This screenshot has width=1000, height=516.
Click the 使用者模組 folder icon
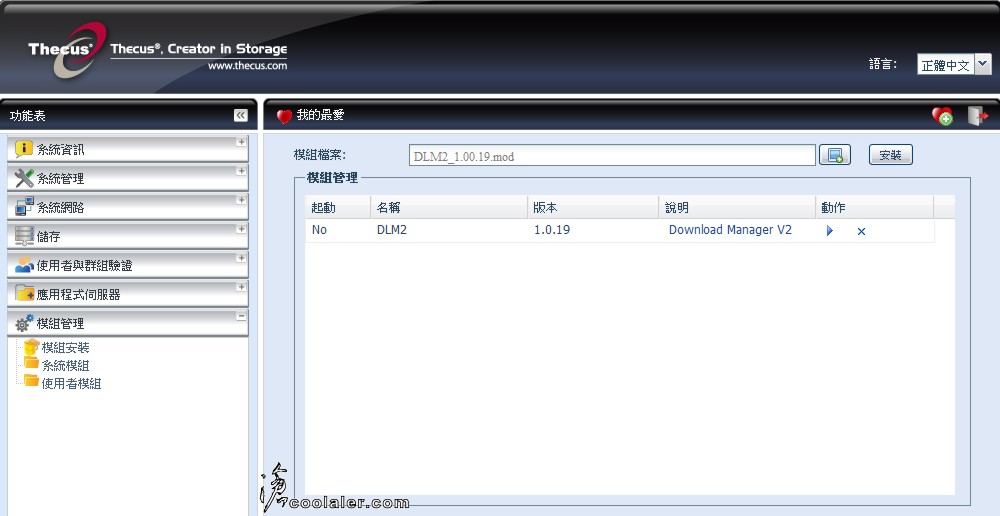point(31,381)
